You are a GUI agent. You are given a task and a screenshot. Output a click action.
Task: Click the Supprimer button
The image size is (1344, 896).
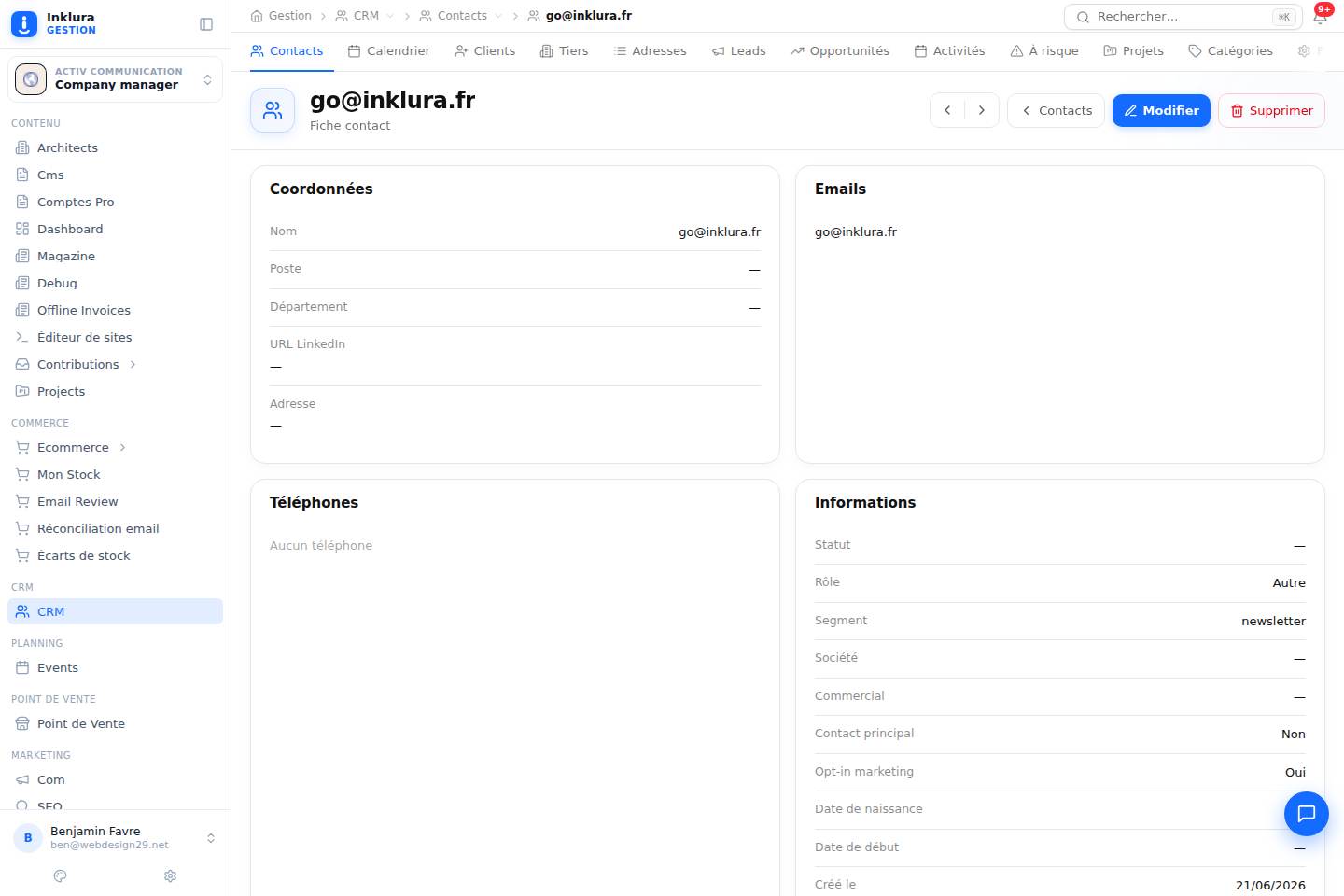coord(1271,110)
